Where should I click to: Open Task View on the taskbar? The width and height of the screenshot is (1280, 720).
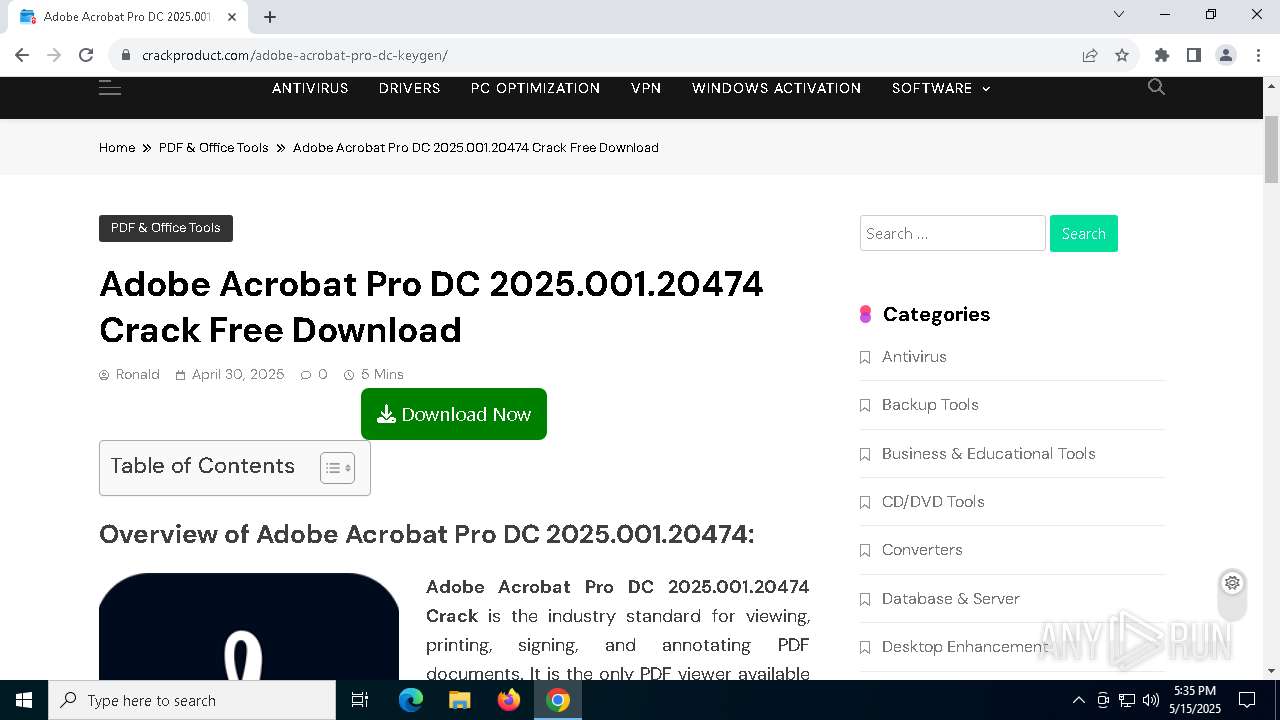pyautogui.click(x=360, y=700)
